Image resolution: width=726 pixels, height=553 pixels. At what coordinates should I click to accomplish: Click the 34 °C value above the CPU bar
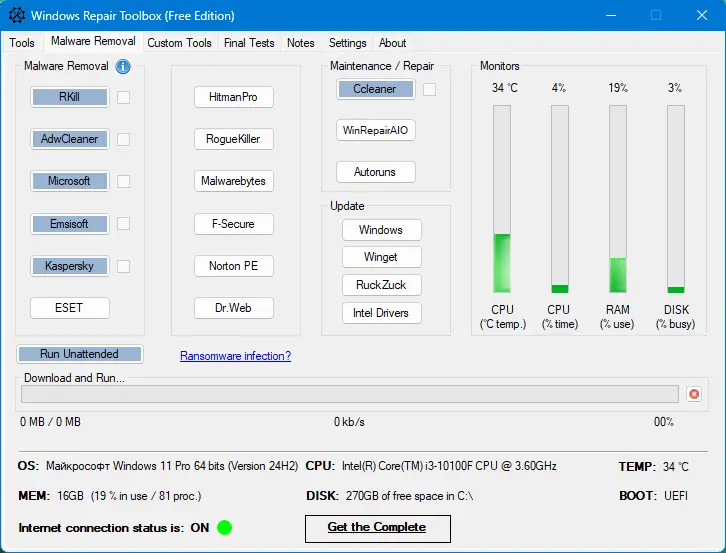tap(504, 88)
